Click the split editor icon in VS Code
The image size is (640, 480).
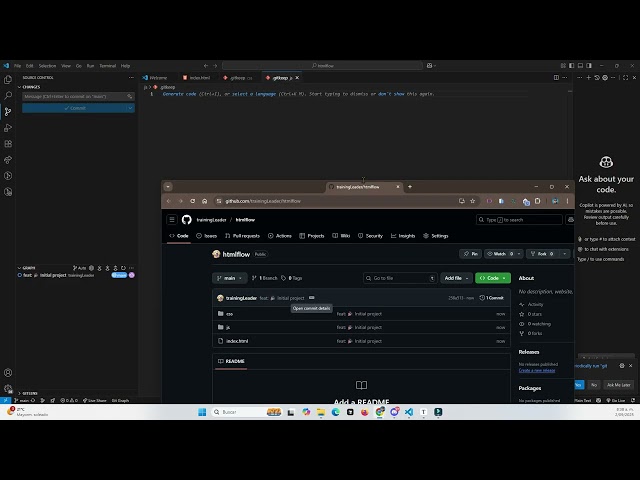point(556,78)
